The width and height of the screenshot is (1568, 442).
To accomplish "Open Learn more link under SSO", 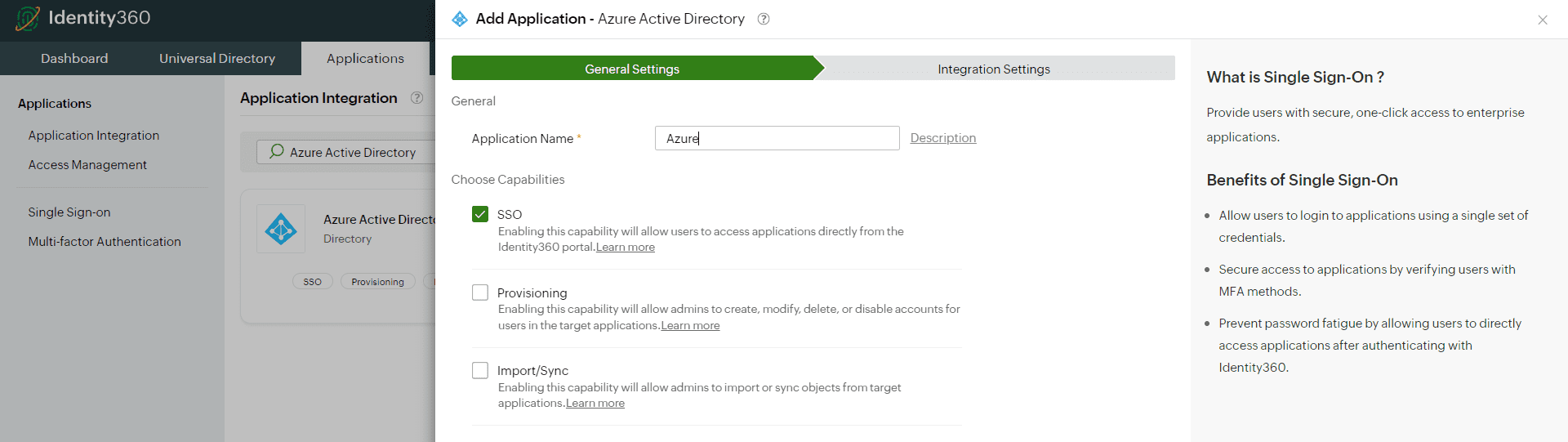I will pyautogui.click(x=625, y=248).
